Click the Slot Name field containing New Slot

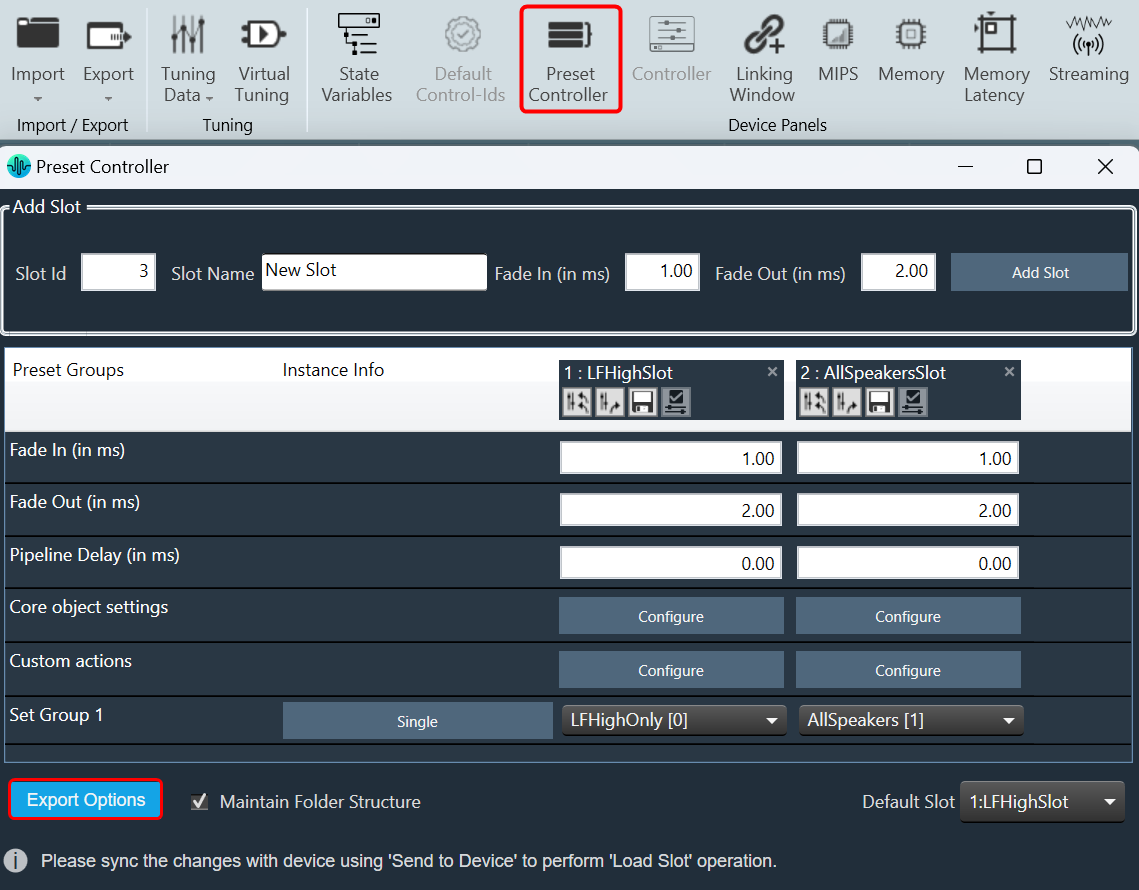(374, 272)
